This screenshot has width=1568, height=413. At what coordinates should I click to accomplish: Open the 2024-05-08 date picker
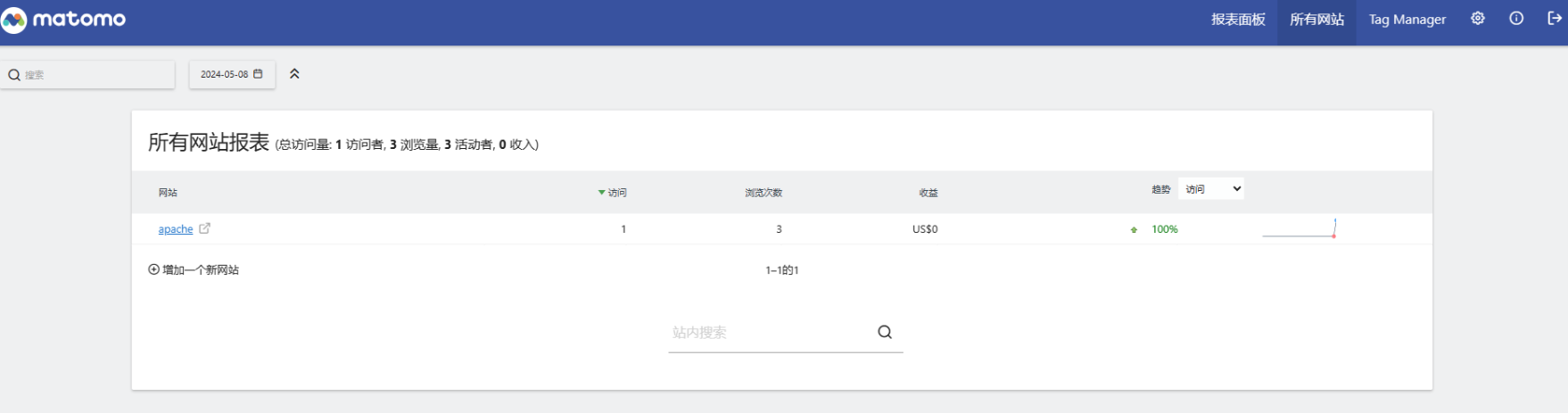(225, 74)
